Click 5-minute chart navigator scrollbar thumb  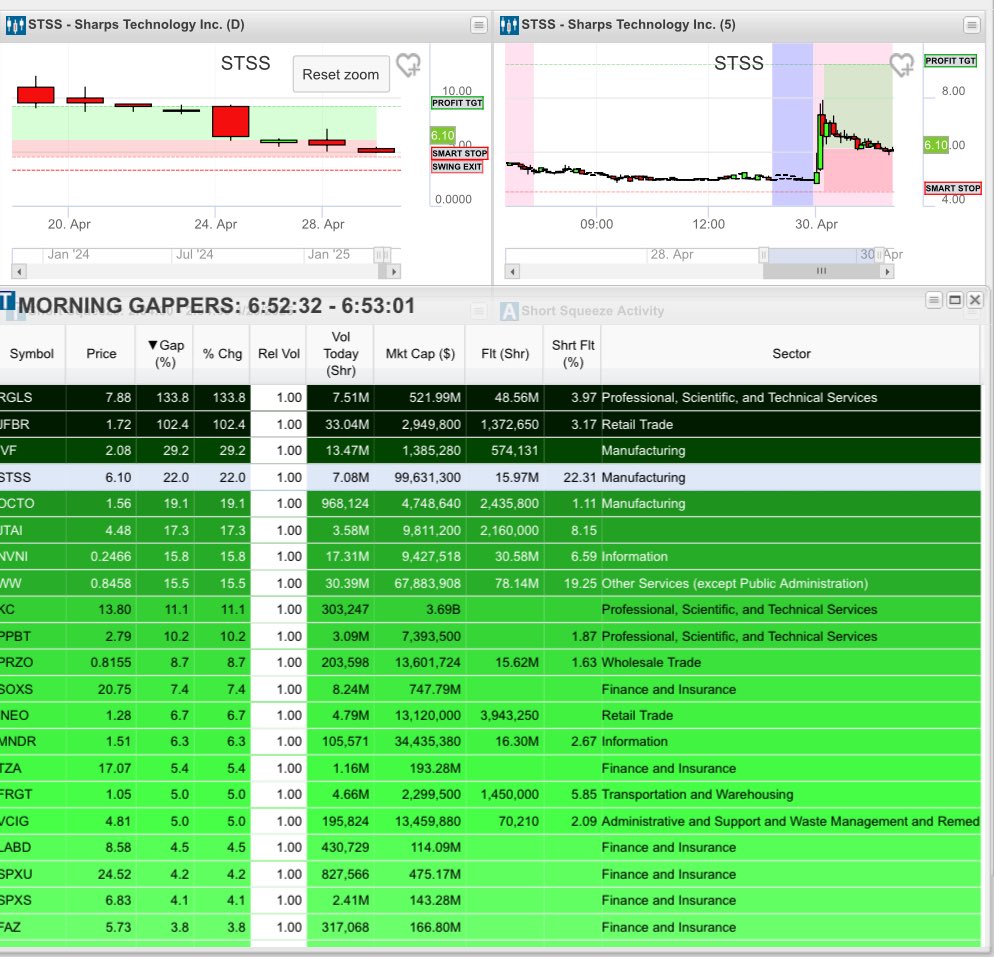click(822, 271)
